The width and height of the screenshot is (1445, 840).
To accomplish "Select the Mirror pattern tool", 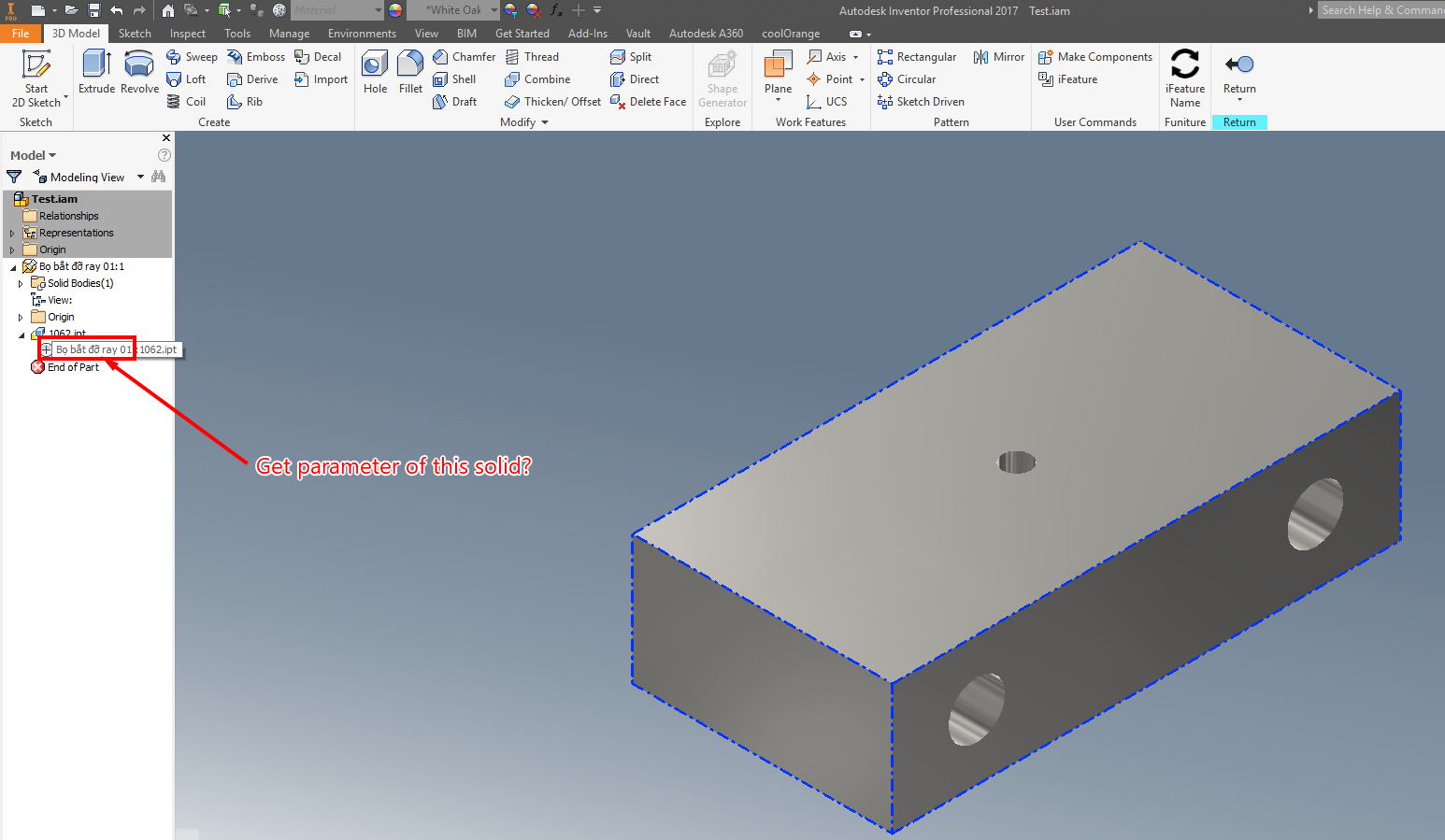I will (998, 56).
